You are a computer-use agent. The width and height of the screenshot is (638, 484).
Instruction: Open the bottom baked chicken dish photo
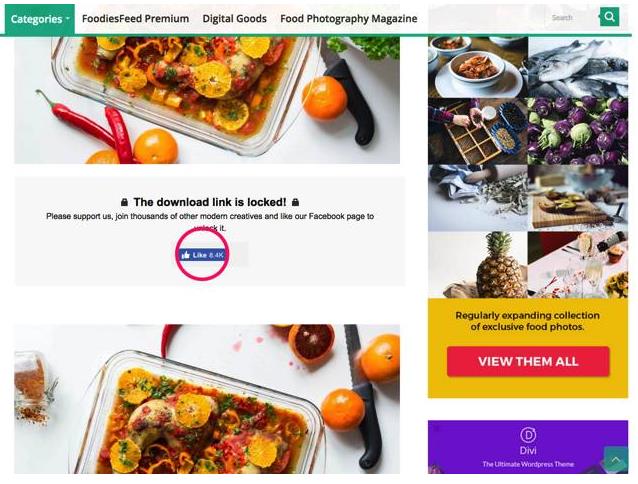207,399
